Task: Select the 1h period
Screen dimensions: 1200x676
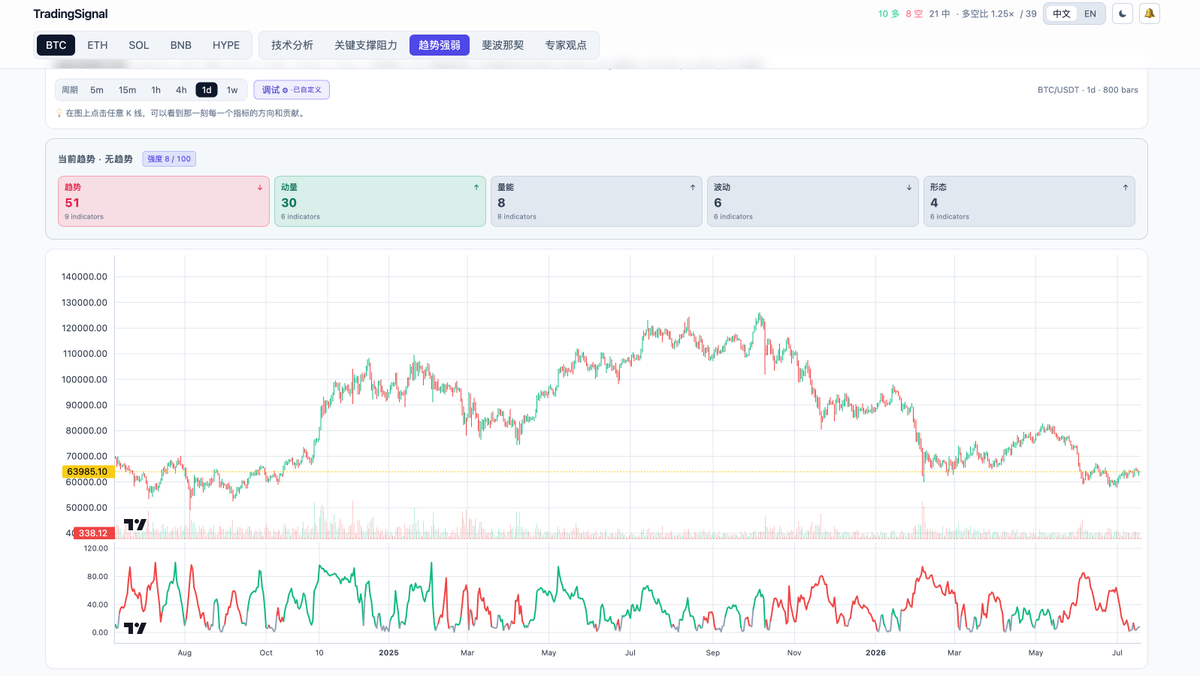Action: [156, 90]
